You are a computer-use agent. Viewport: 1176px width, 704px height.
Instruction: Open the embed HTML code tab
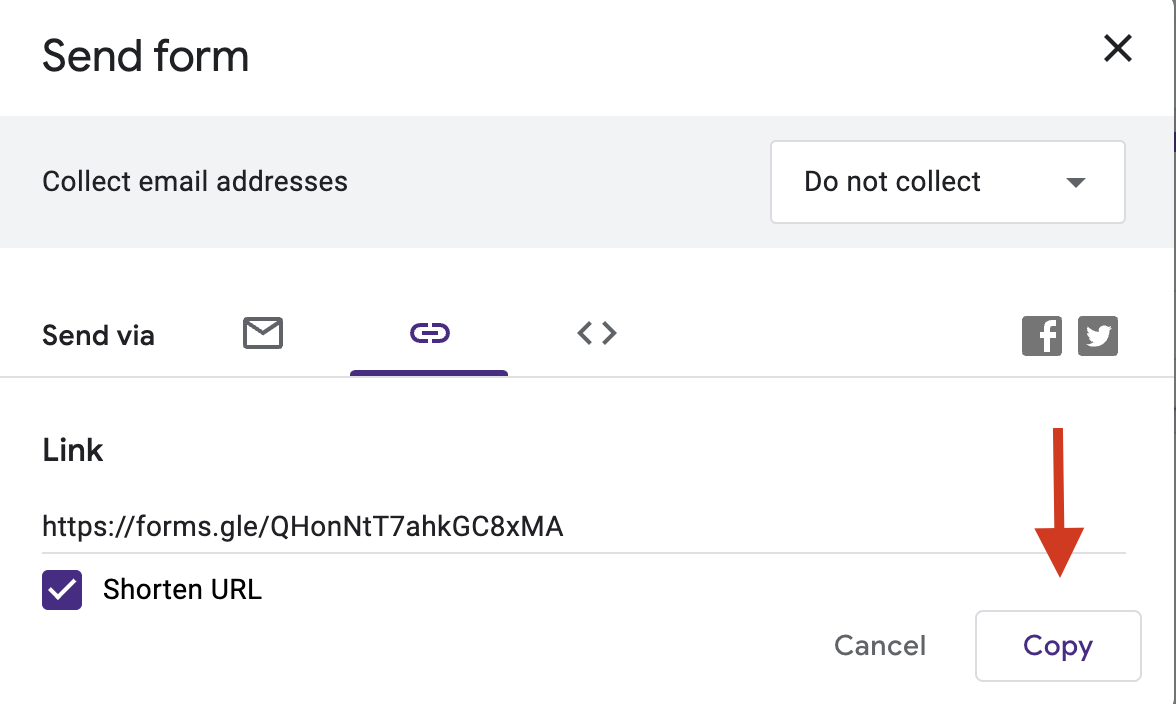click(597, 333)
